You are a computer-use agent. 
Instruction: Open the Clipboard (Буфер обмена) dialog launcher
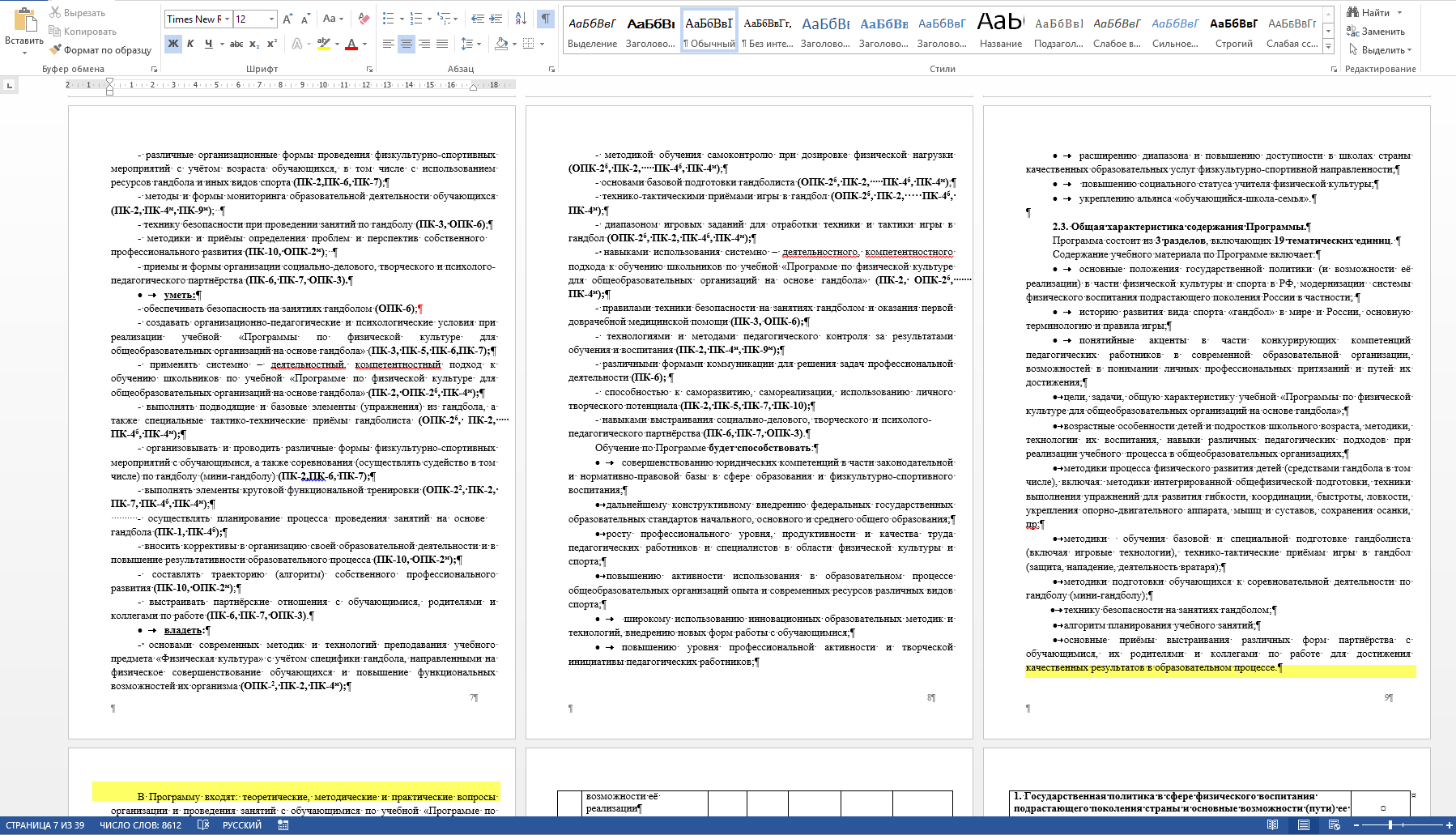(x=154, y=70)
